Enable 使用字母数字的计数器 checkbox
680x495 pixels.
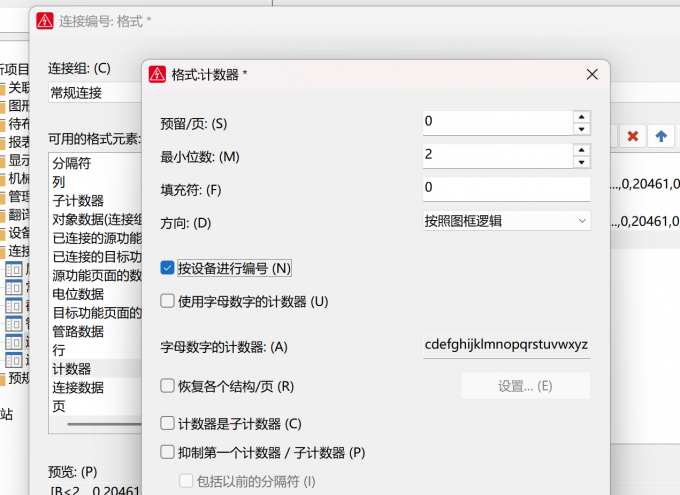tap(167, 301)
